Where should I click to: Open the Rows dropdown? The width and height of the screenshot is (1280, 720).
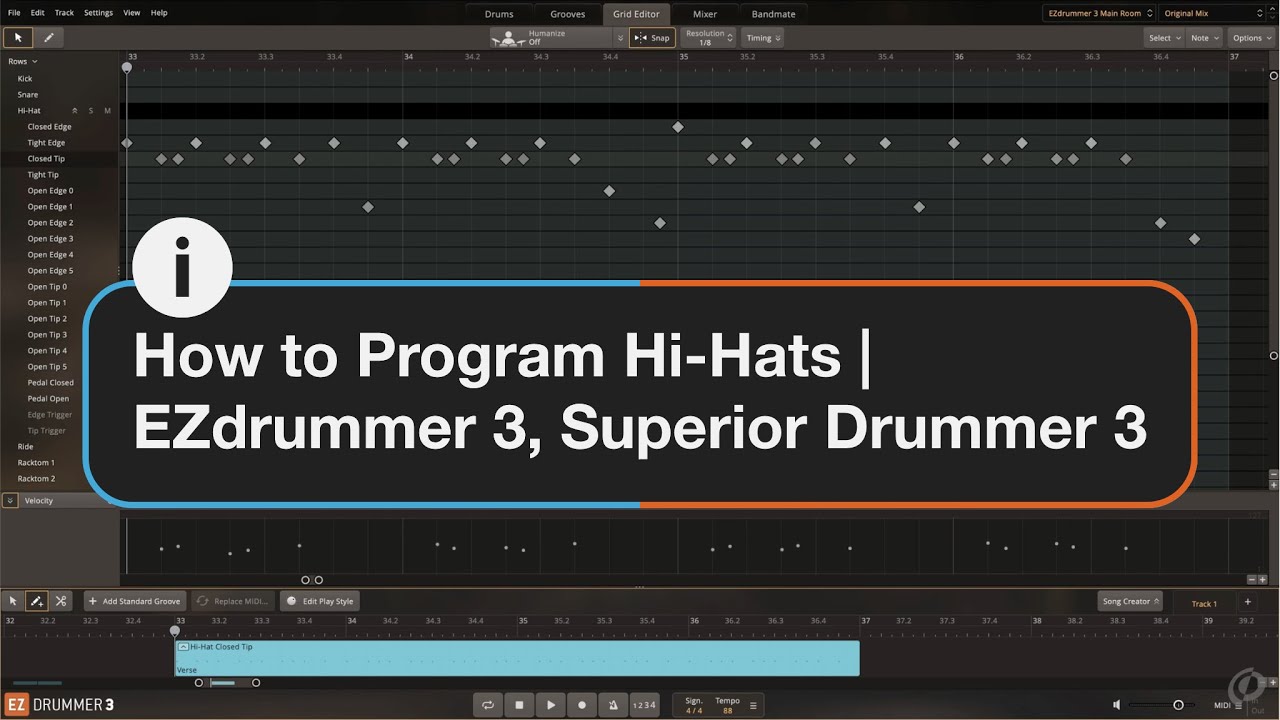(23, 61)
